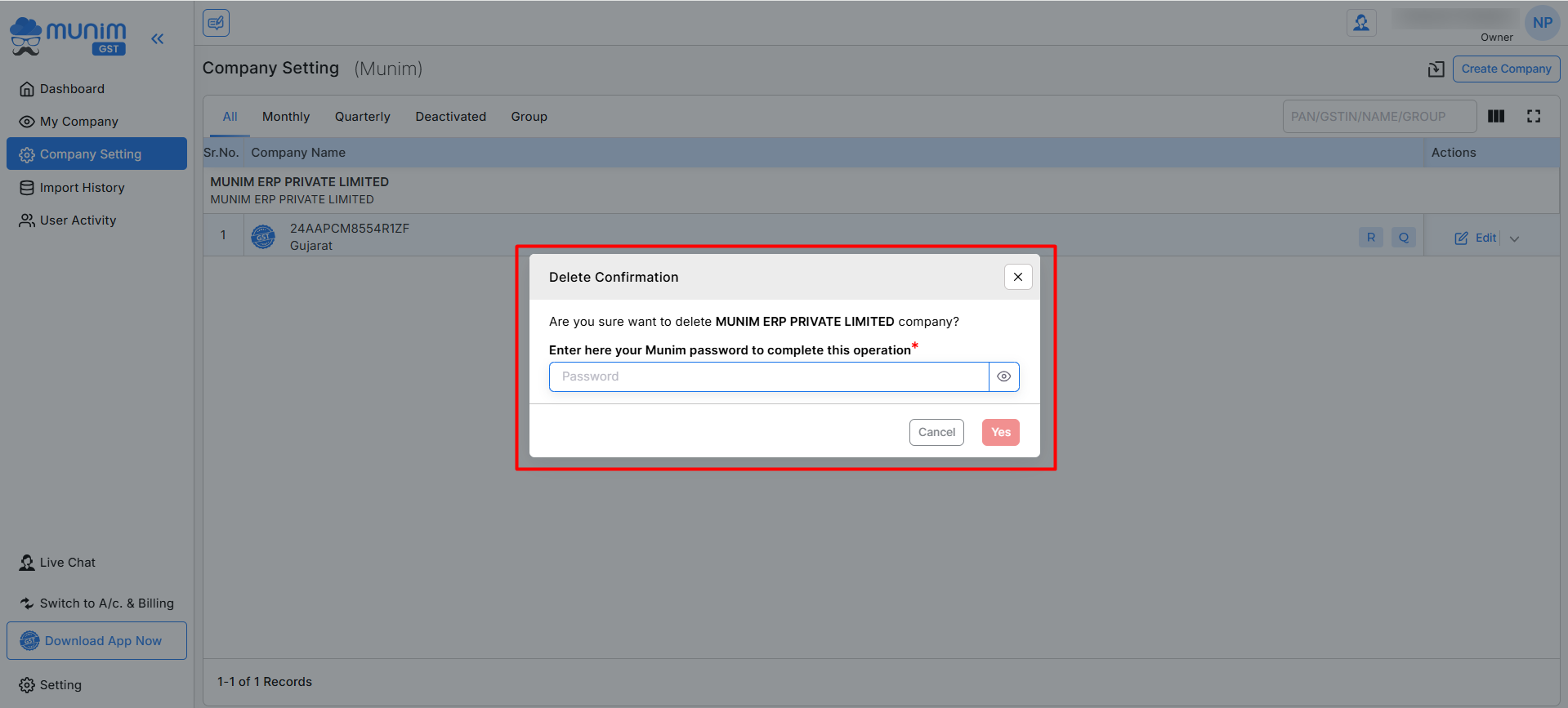The height and width of the screenshot is (708, 1568).
Task: Switch to the Deactivated tab
Action: [451, 117]
